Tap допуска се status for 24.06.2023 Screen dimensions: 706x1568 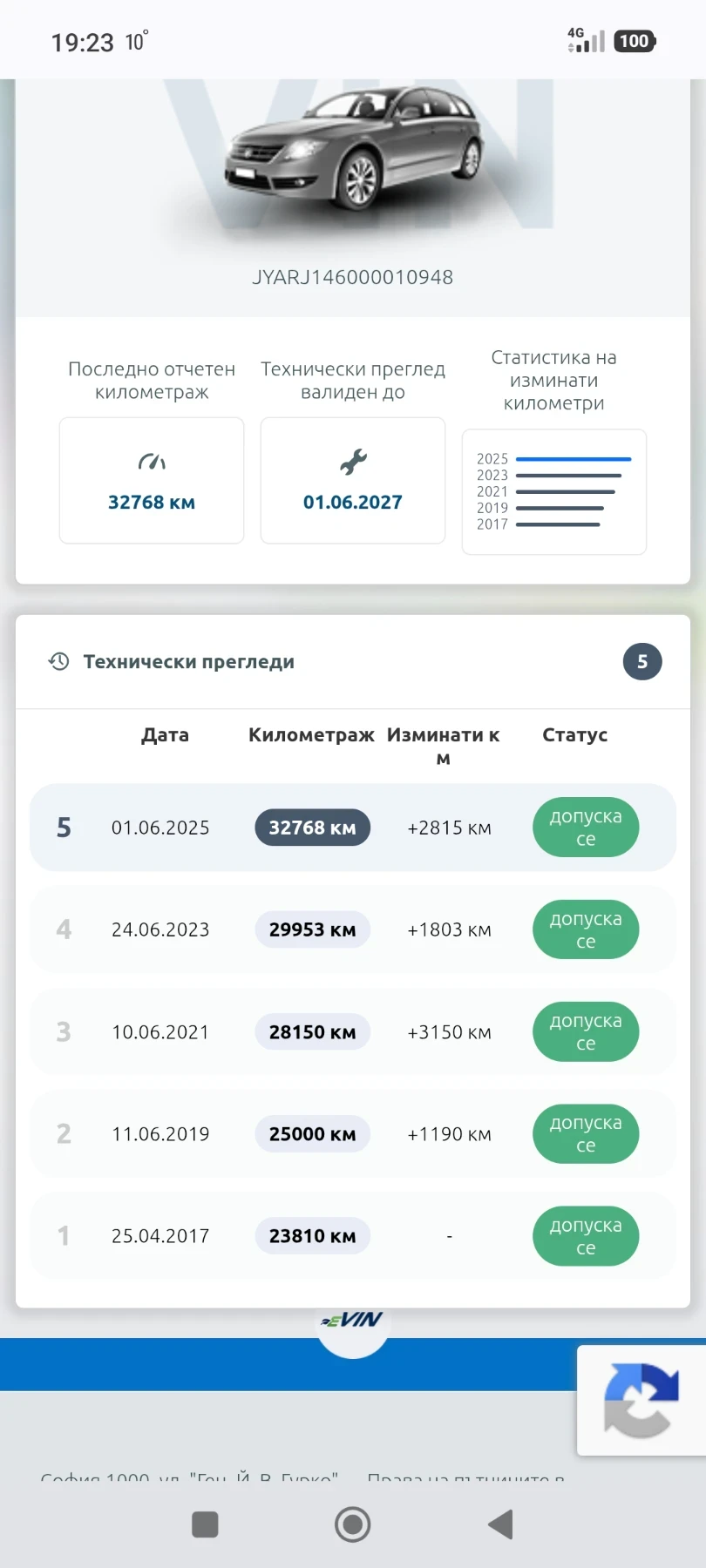click(586, 929)
